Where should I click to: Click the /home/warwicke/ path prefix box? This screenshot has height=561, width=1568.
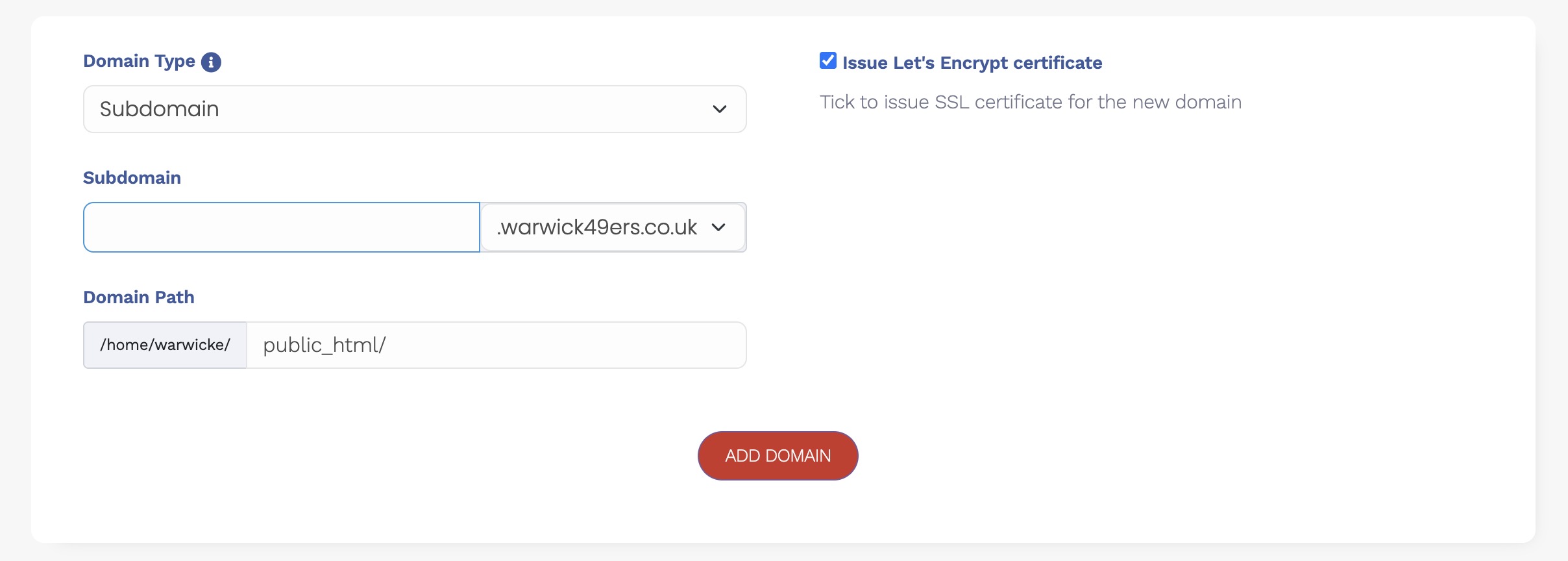coord(165,345)
